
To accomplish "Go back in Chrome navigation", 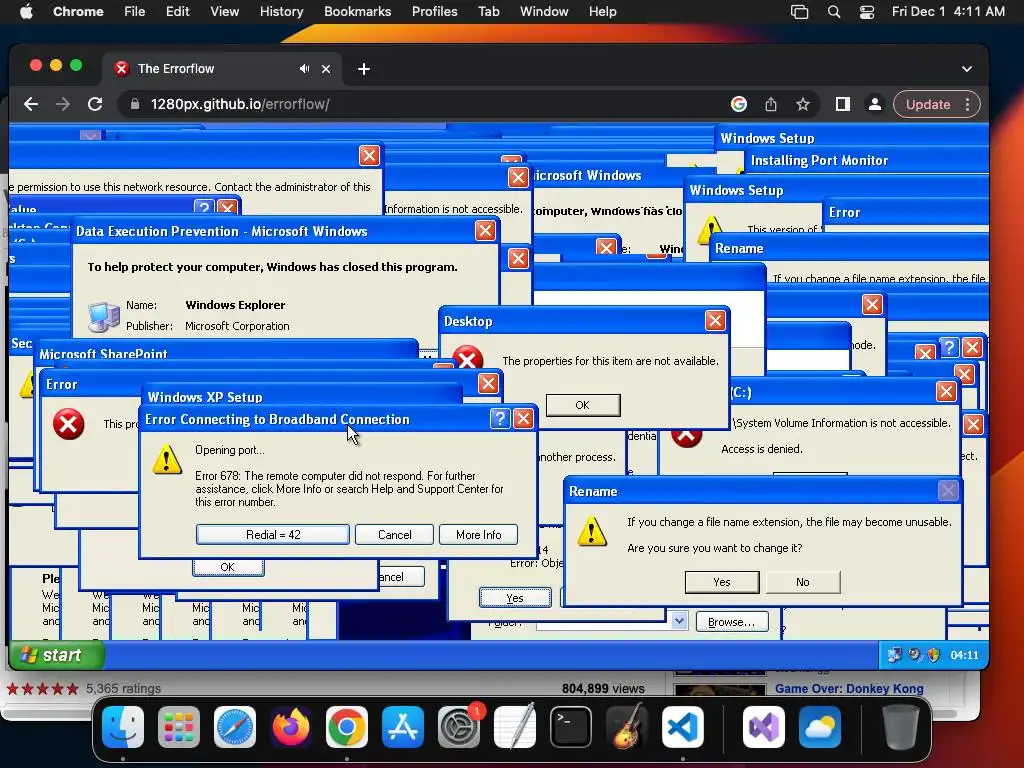I will (x=31, y=104).
